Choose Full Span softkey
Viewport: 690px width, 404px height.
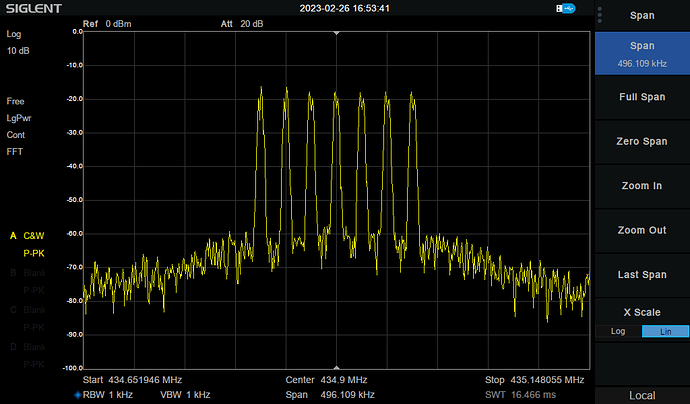pos(642,97)
